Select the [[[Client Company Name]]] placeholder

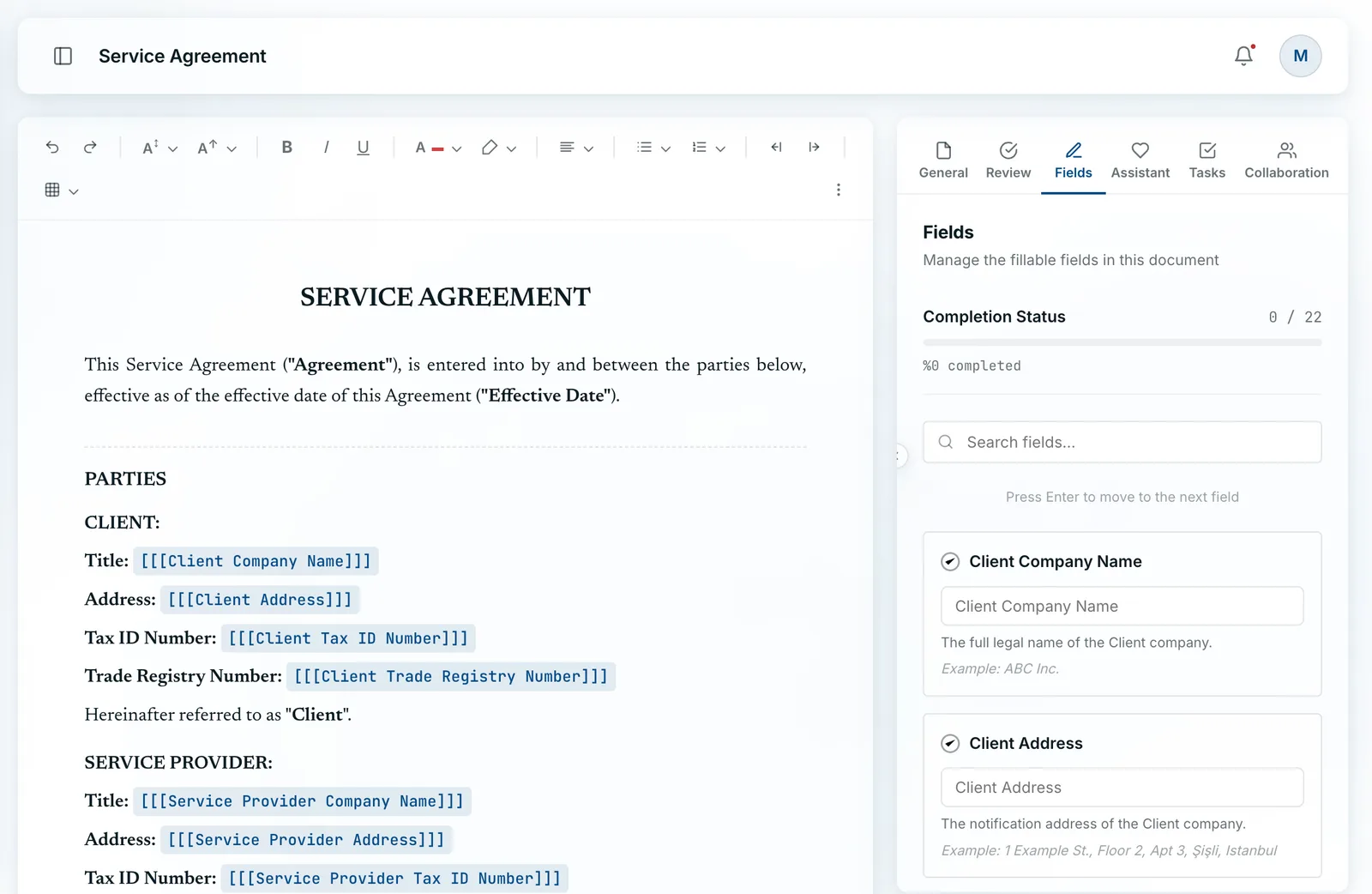click(x=256, y=561)
